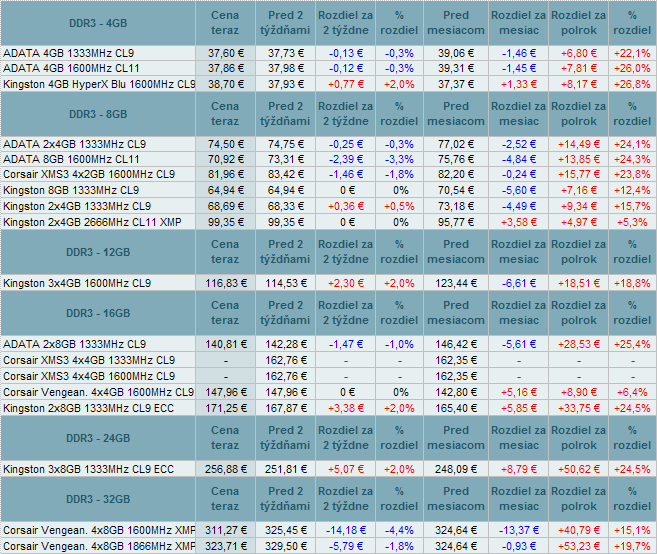Click the +3,38 € two-week difference
This screenshot has height=554, width=657.
point(346,408)
